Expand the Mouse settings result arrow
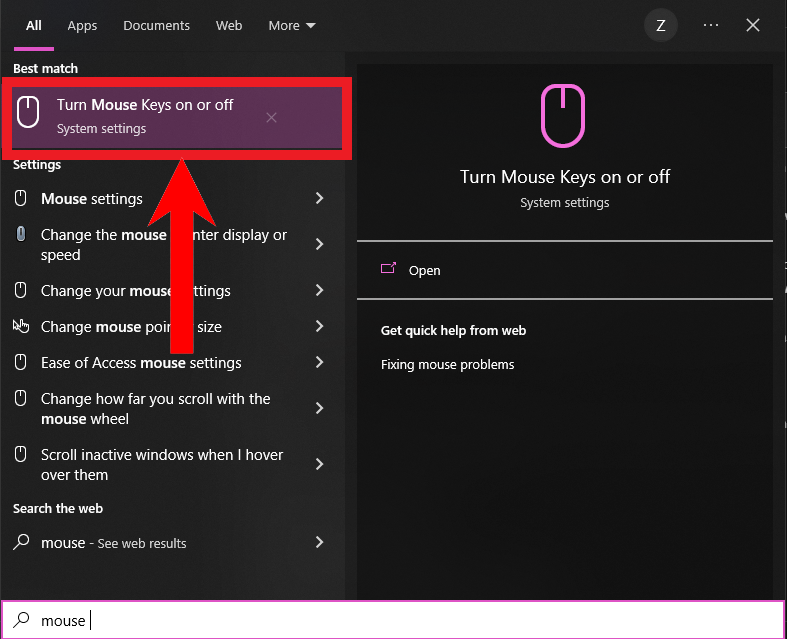The width and height of the screenshot is (787, 639). [319, 199]
